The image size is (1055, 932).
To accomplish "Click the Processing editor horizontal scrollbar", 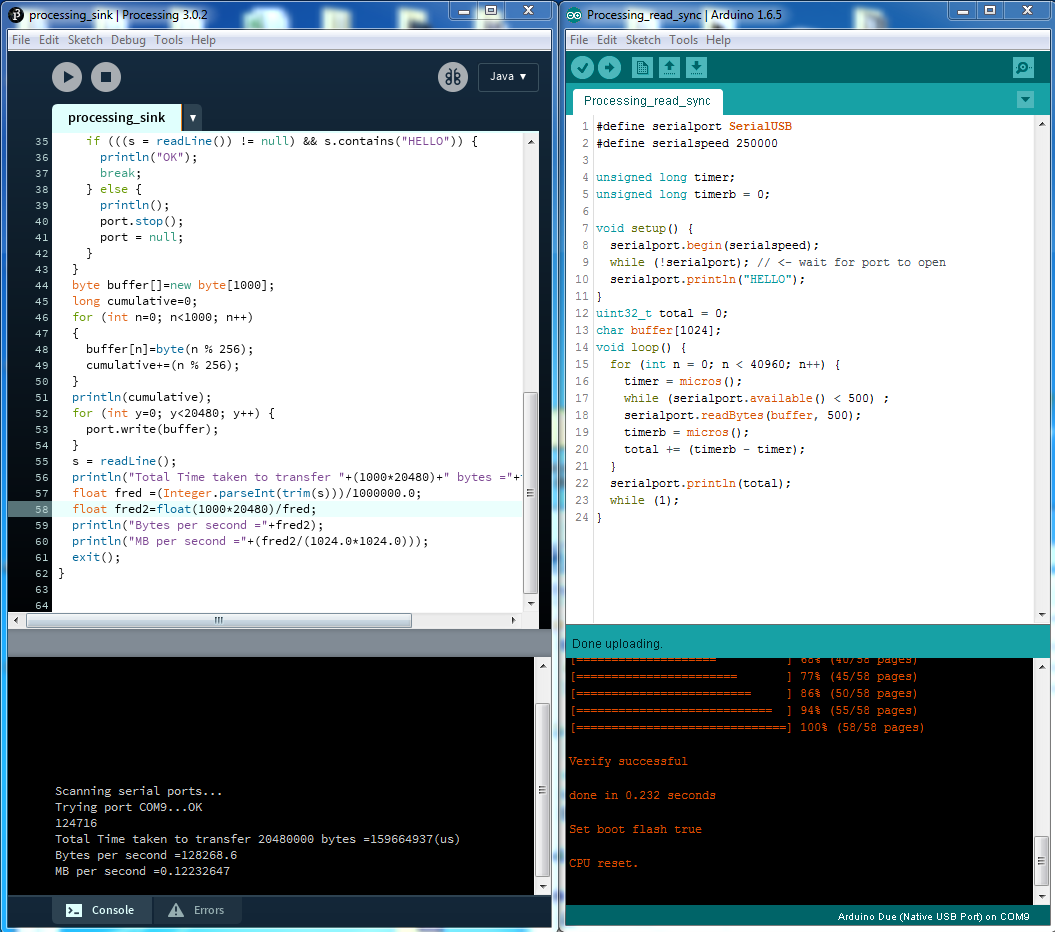I will pyautogui.click(x=218, y=620).
